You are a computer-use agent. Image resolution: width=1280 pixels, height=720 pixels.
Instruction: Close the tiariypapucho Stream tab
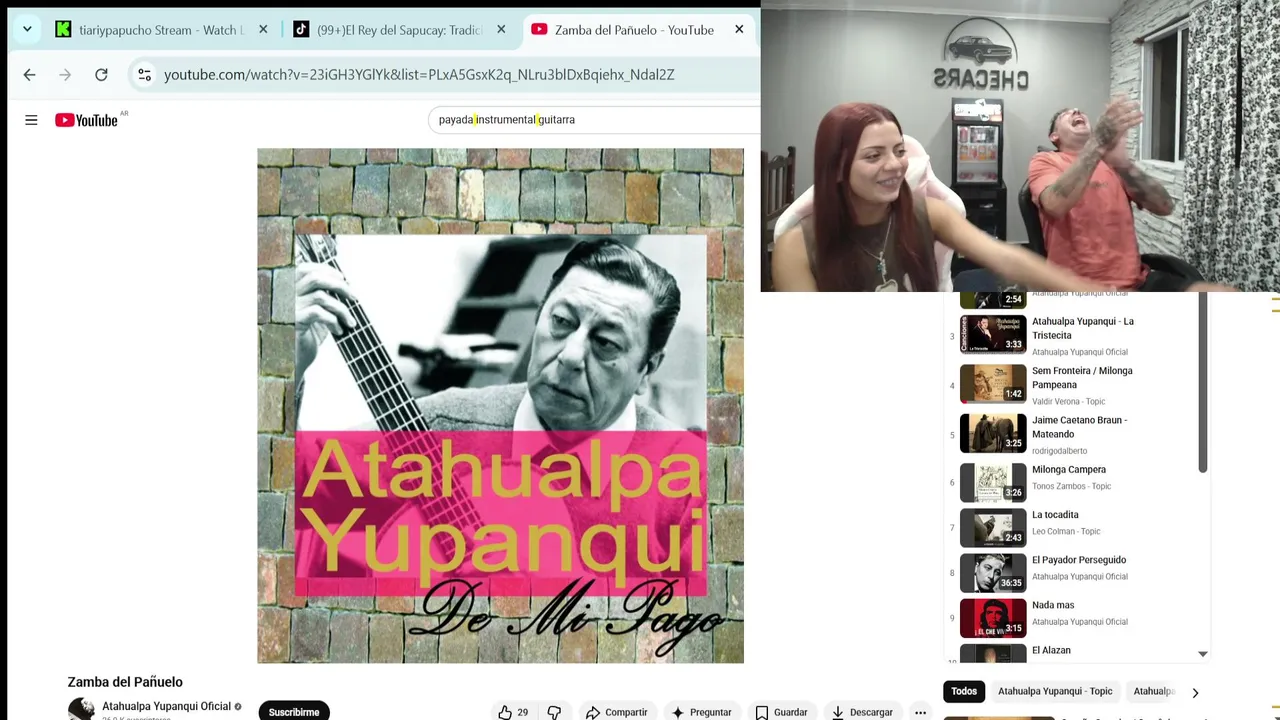coord(263,30)
